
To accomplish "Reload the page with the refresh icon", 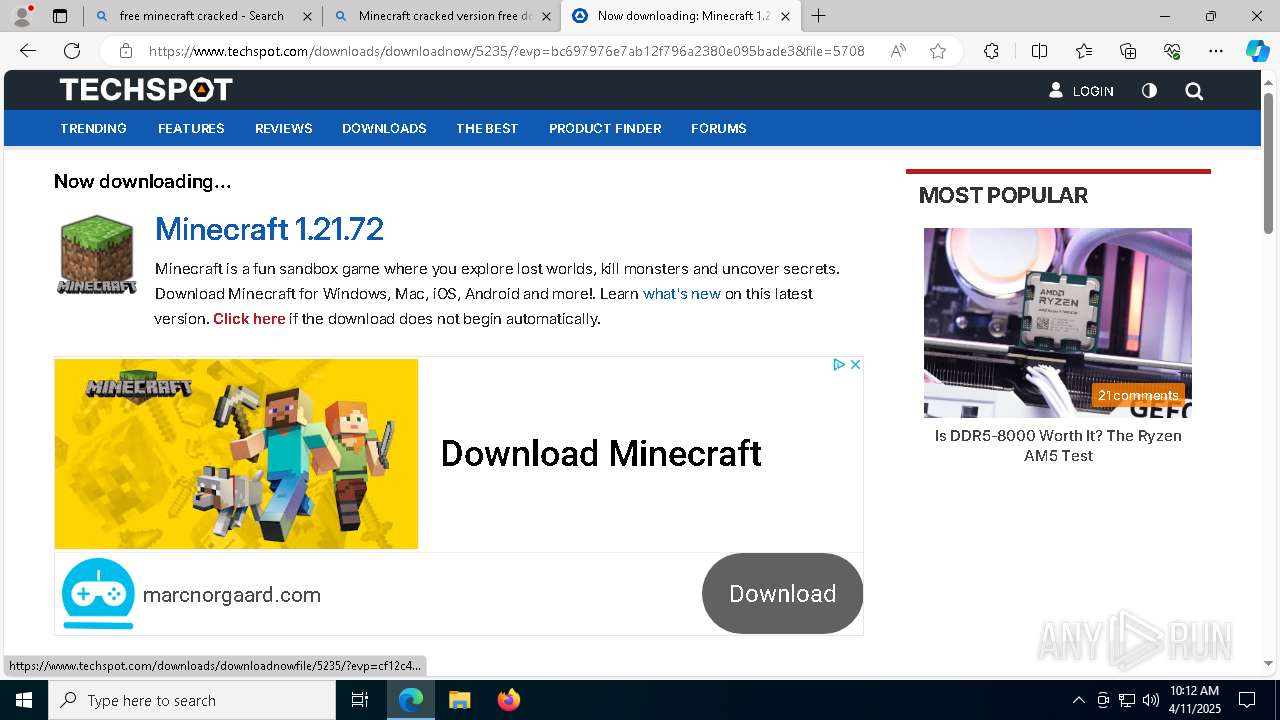I will pyautogui.click(x=72, y=51).
